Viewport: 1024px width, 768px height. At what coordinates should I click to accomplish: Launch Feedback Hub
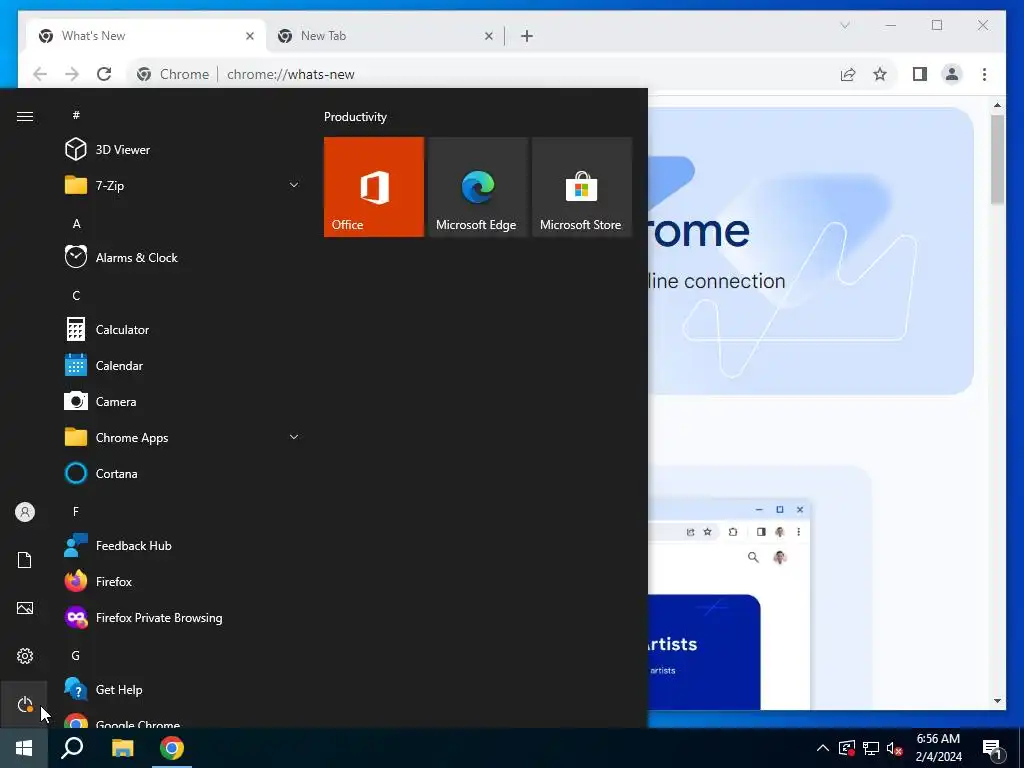[x=183, y=545]
